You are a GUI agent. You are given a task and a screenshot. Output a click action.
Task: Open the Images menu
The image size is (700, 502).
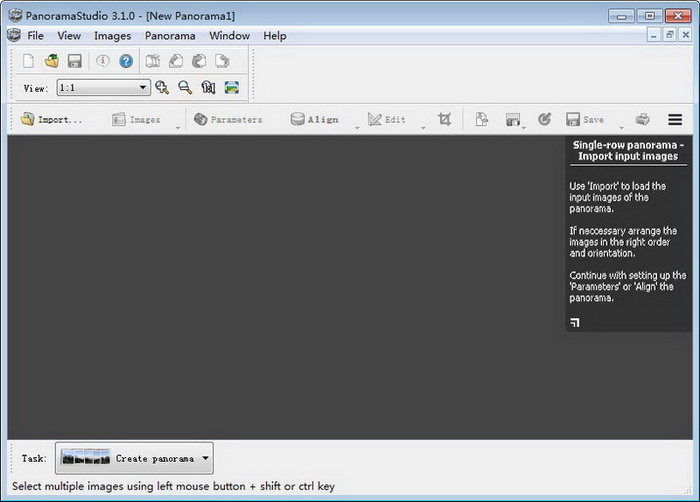pyautogui.click(x=112, y=36)
